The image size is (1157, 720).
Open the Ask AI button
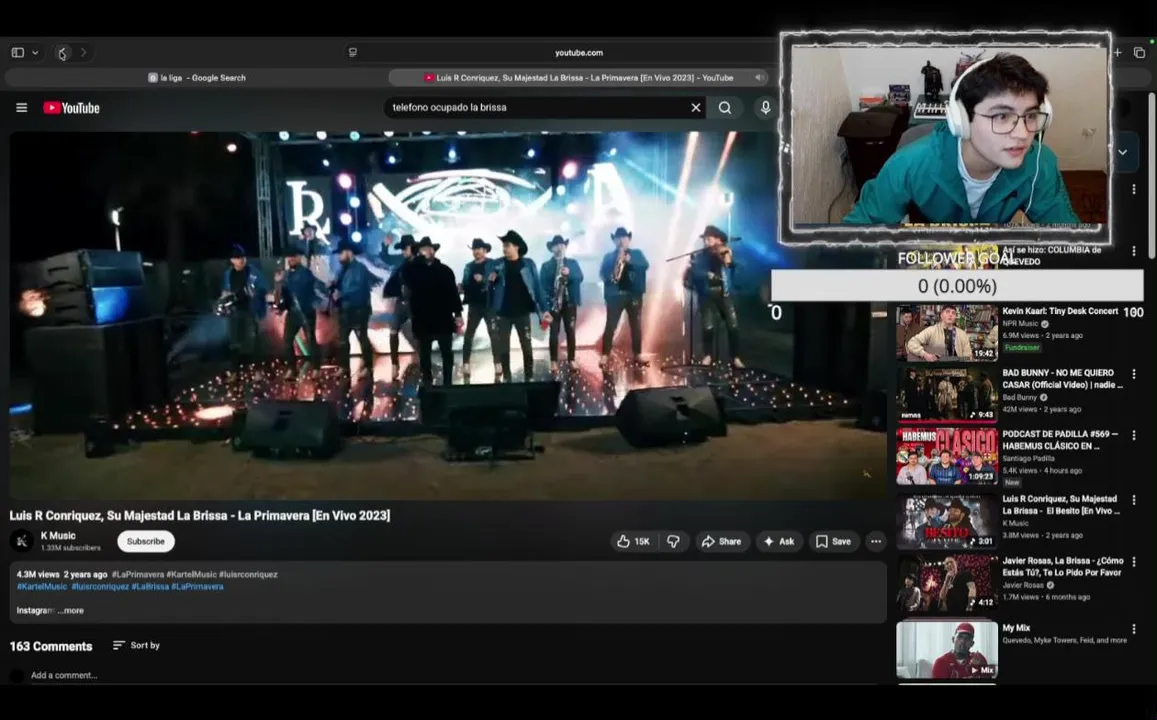coord(779,541)
